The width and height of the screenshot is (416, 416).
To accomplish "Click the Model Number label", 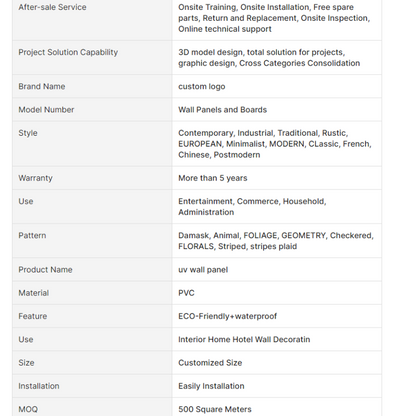I will 46,110.
